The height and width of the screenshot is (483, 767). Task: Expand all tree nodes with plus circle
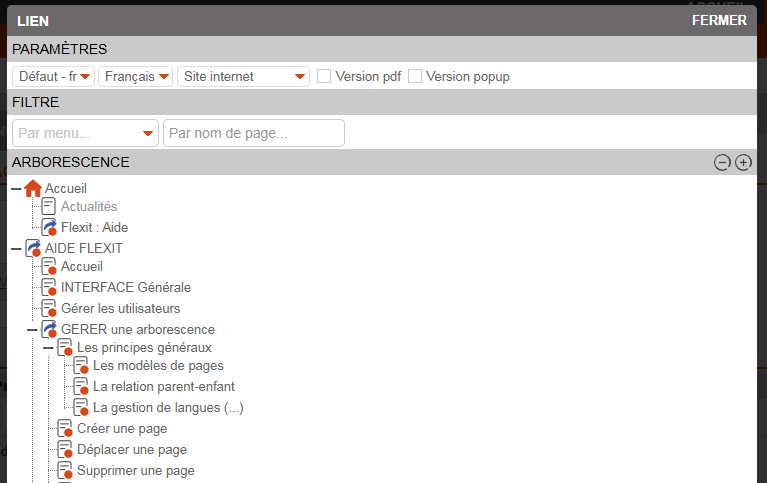click(743, 163)
